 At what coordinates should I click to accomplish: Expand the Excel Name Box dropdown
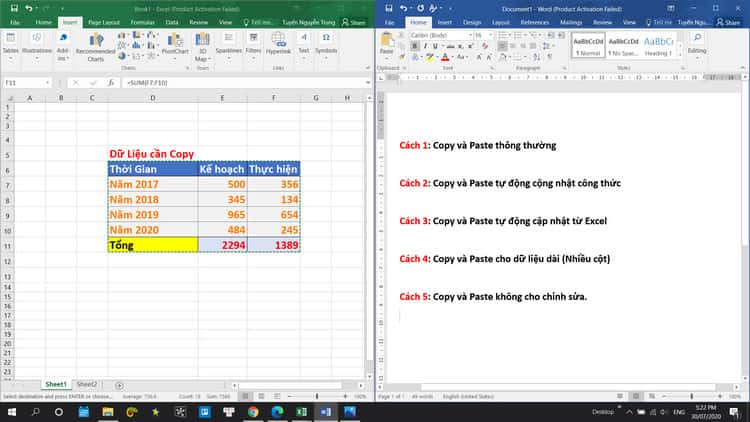coord(47,83)
